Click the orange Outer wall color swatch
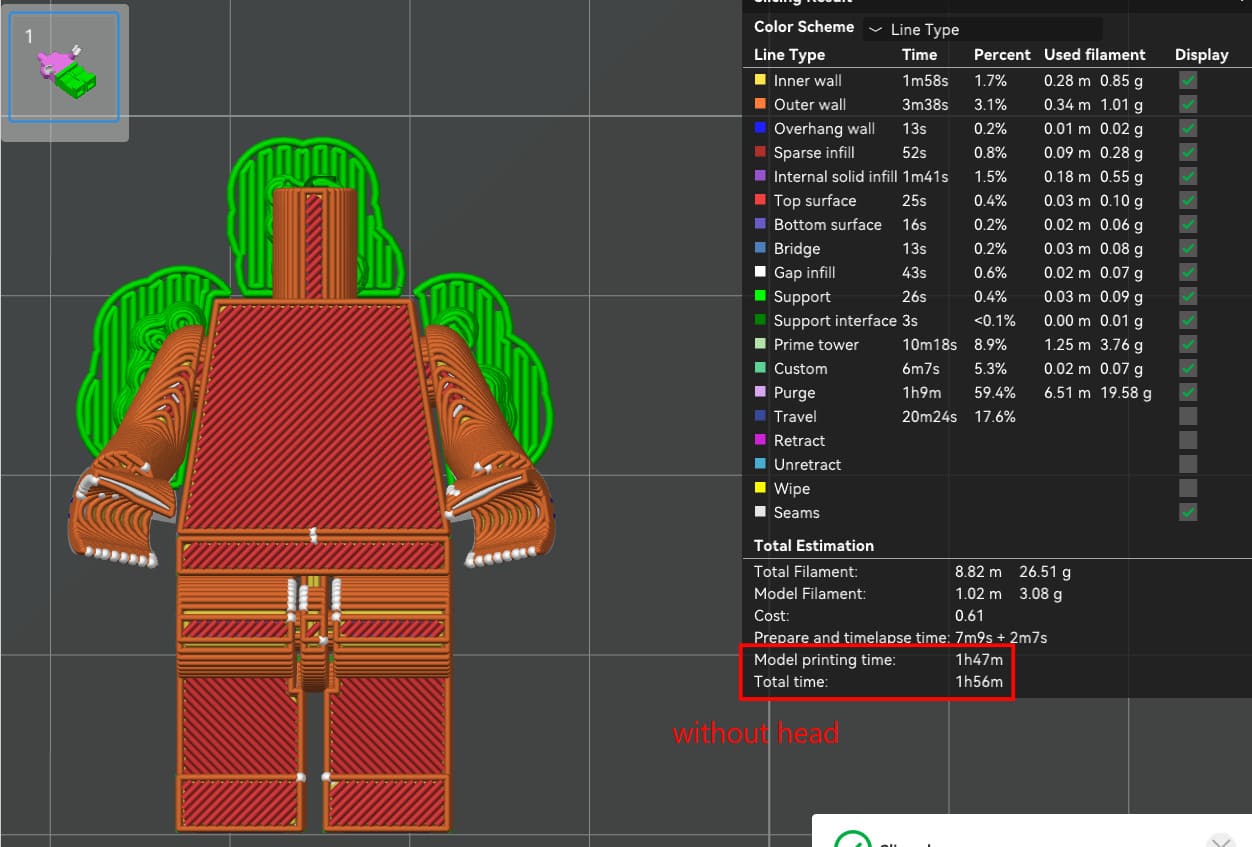 [760, 104]
